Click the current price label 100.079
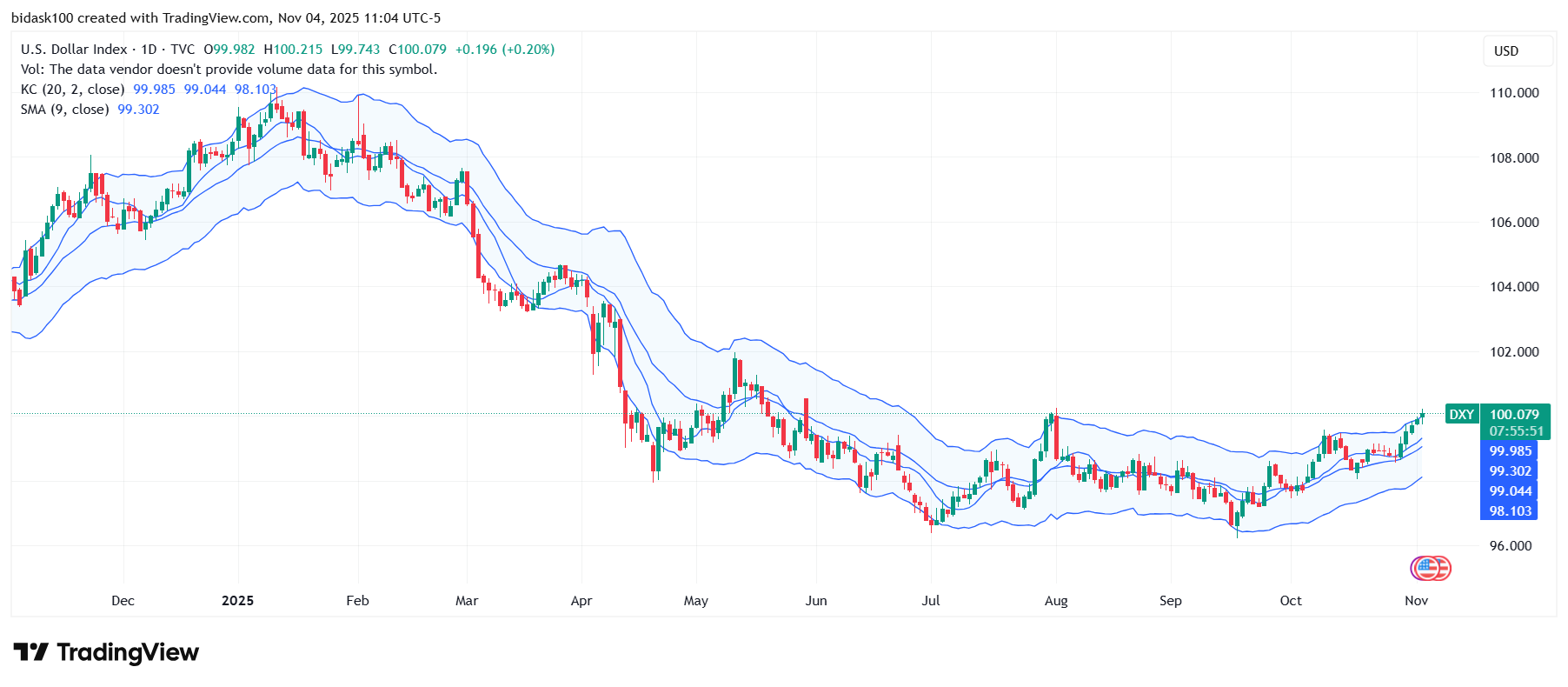The height and width of the screenshot is (687, 1568). click(1514, 415)
